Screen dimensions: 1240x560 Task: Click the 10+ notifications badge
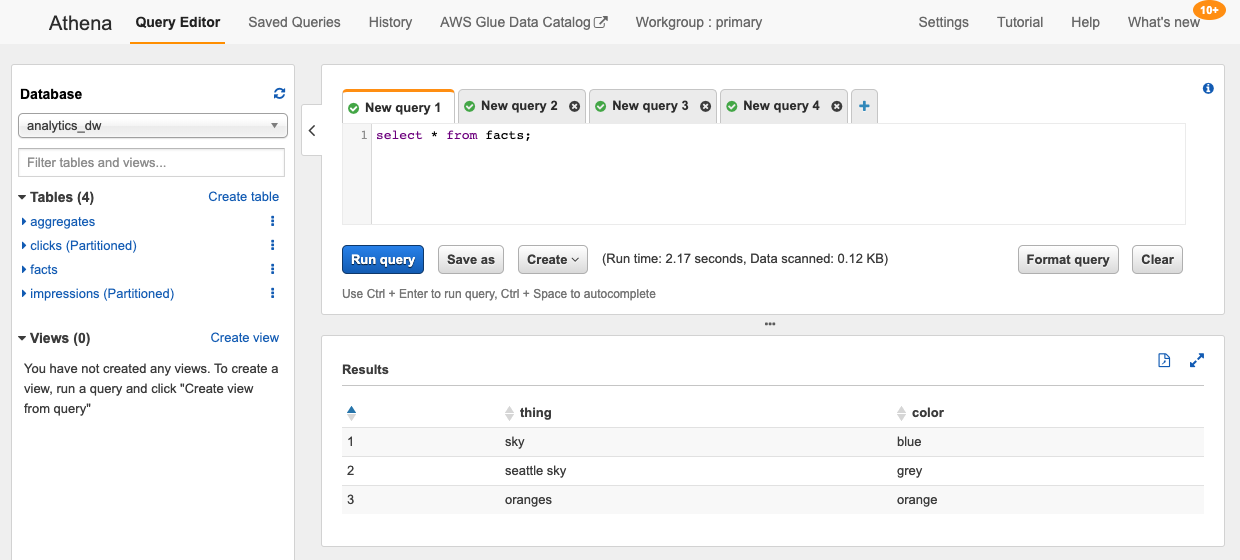coord(1210,10)
